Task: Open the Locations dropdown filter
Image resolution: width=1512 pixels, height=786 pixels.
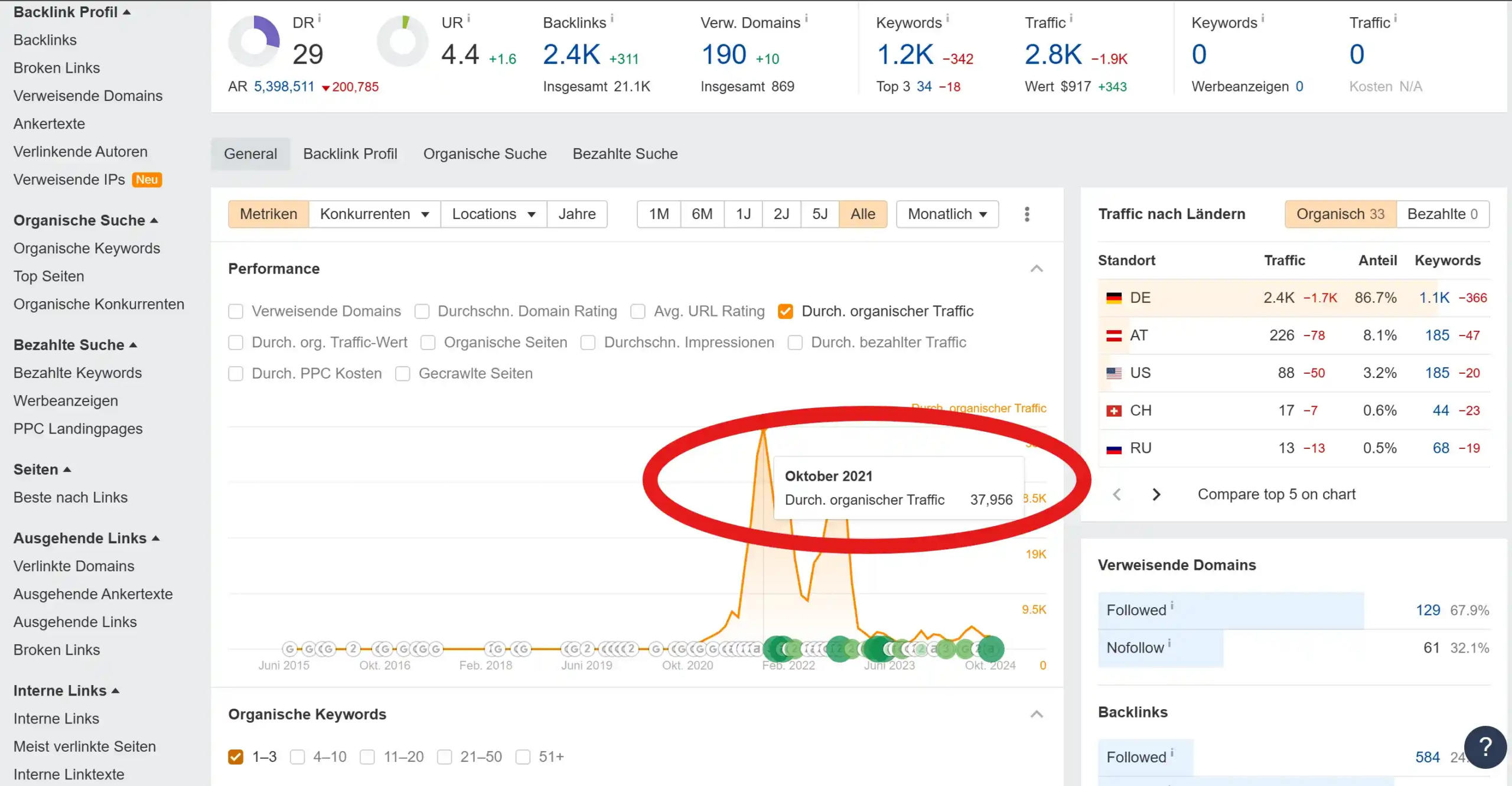Action: click(x=493, y=214)
